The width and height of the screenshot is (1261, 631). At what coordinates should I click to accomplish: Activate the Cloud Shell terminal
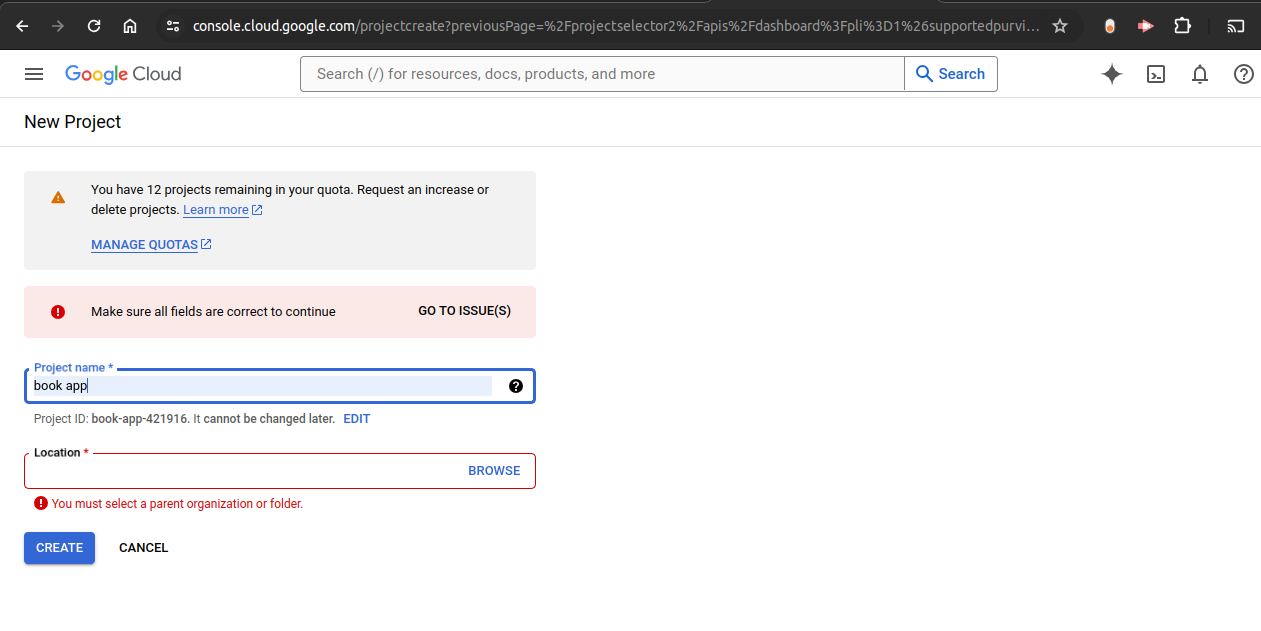click(1155, 73)
